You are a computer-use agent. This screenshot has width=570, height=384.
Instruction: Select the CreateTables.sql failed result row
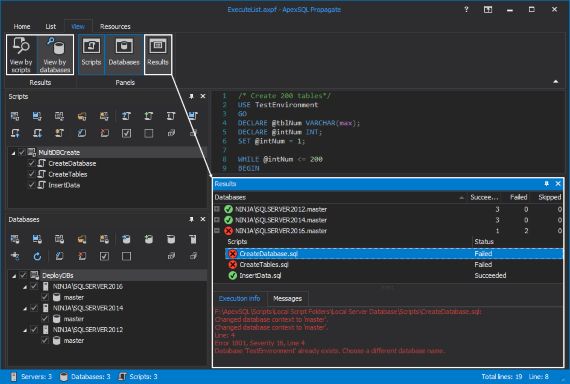(394, 264)
